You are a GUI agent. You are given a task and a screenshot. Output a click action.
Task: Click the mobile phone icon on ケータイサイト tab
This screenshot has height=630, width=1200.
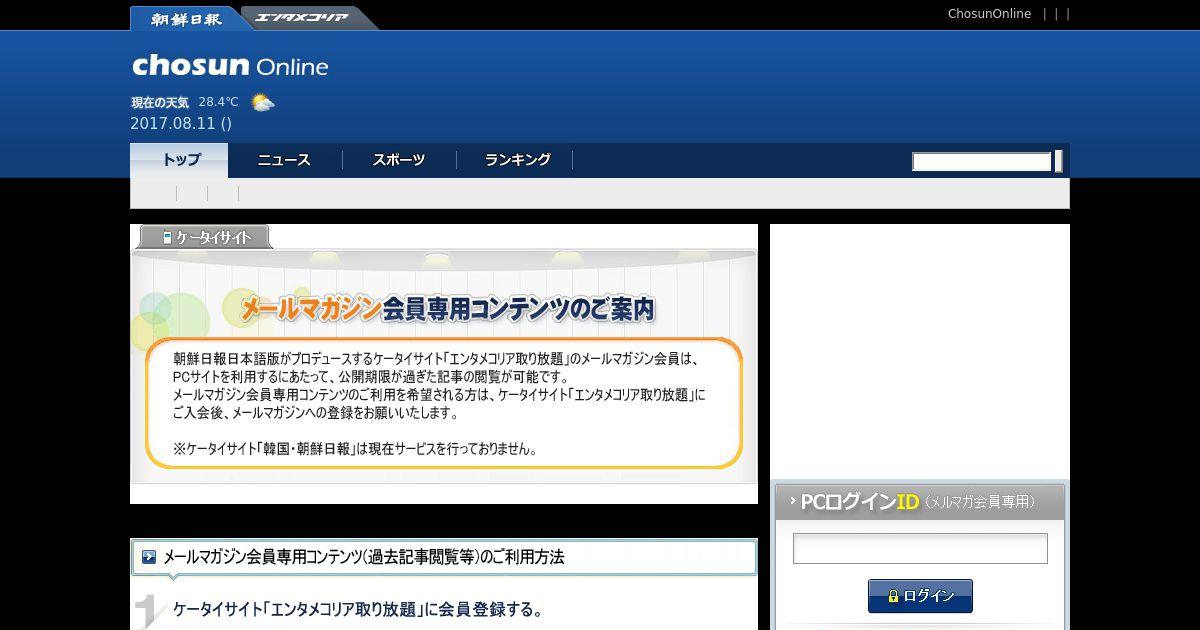tap(167, 238)
